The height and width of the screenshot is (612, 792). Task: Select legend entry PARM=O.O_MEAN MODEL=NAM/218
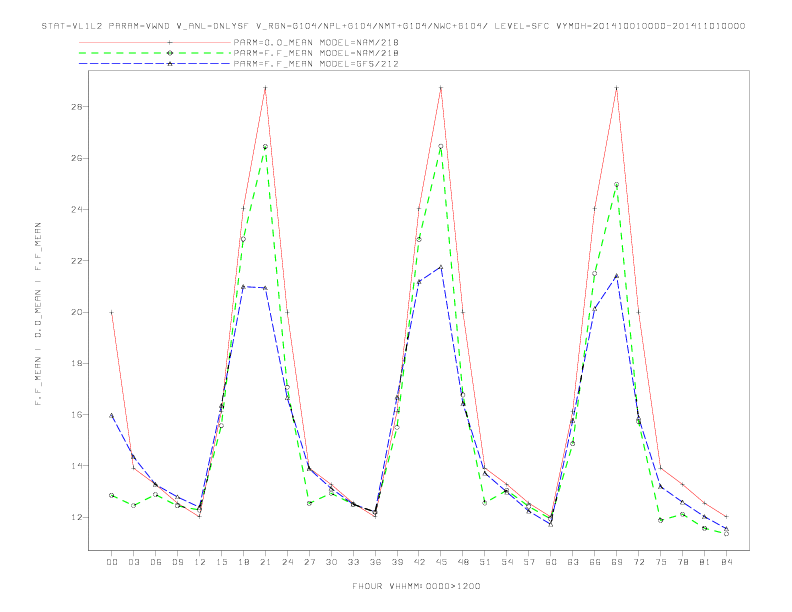coord(316,42)
